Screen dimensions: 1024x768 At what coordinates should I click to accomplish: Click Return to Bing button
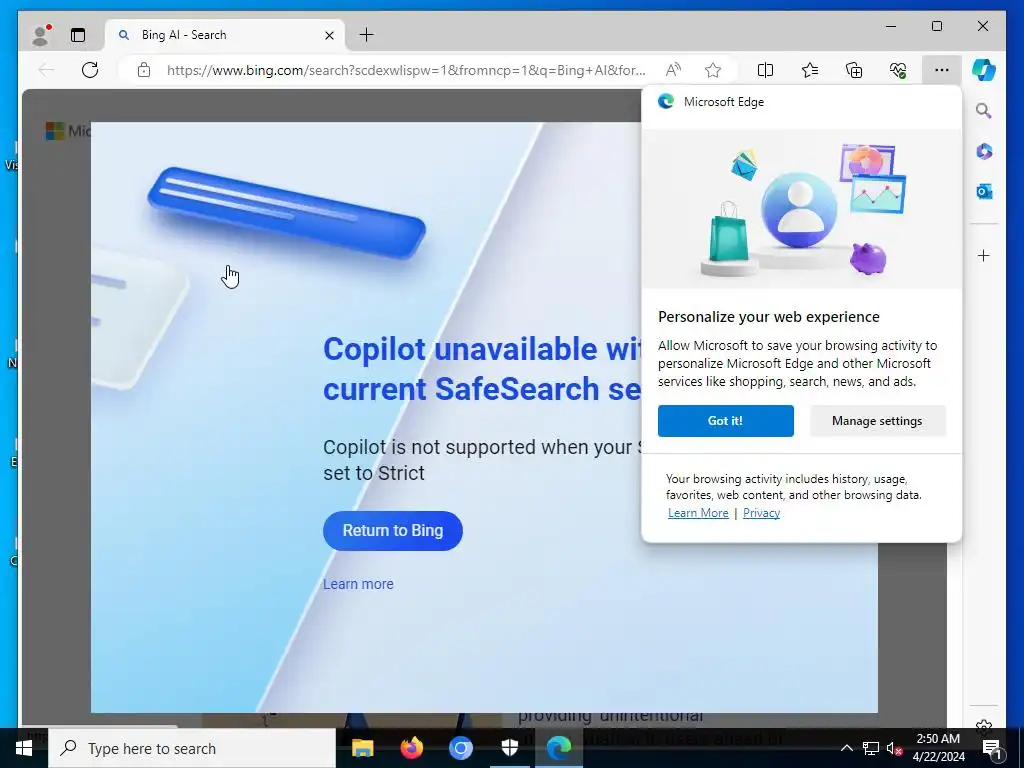[392, 530]
